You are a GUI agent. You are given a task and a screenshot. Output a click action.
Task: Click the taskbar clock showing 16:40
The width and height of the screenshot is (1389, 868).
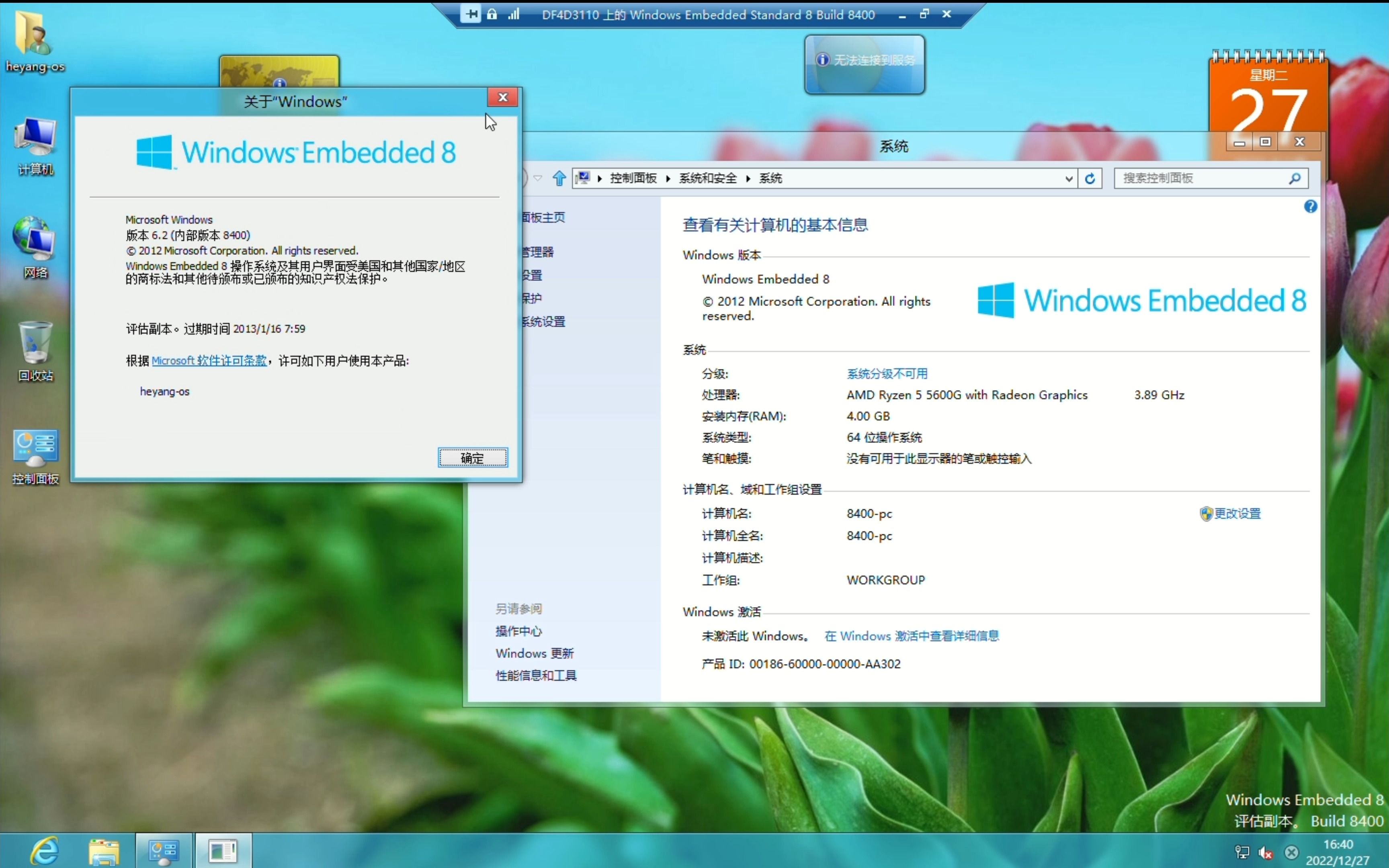tap(1338, 852)
